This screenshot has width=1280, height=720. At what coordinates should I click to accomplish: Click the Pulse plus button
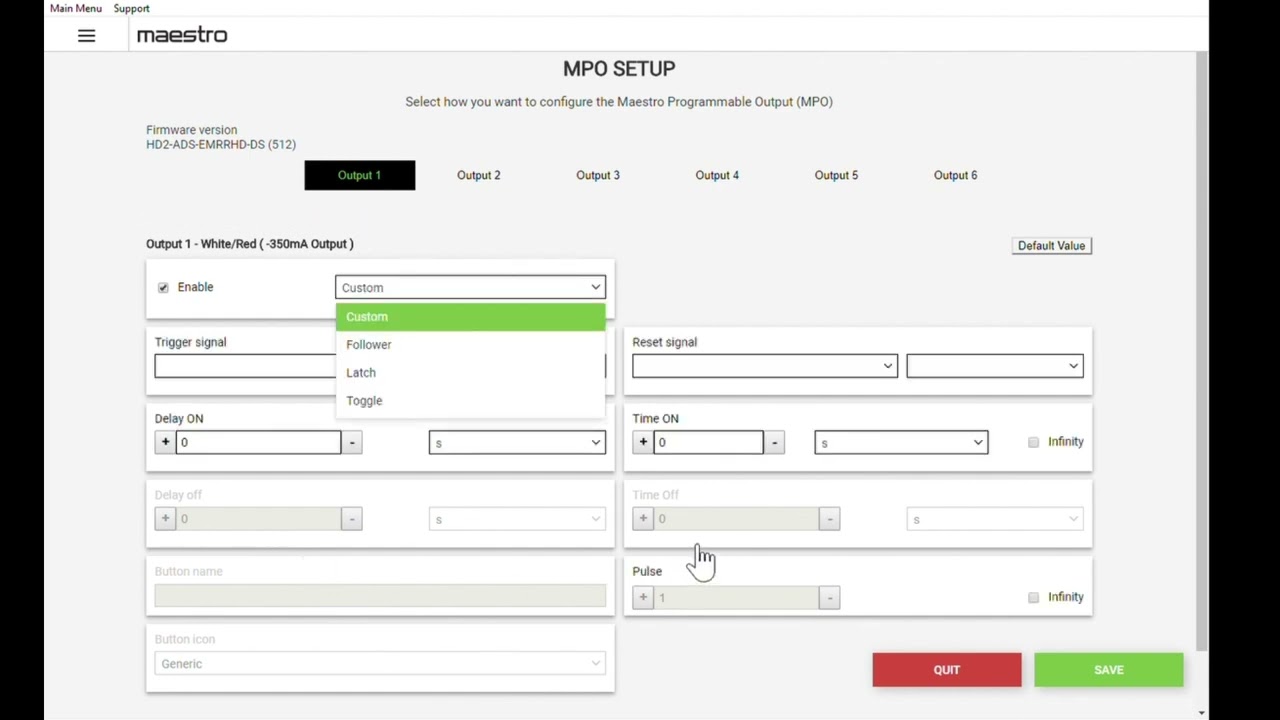[643, 597]
